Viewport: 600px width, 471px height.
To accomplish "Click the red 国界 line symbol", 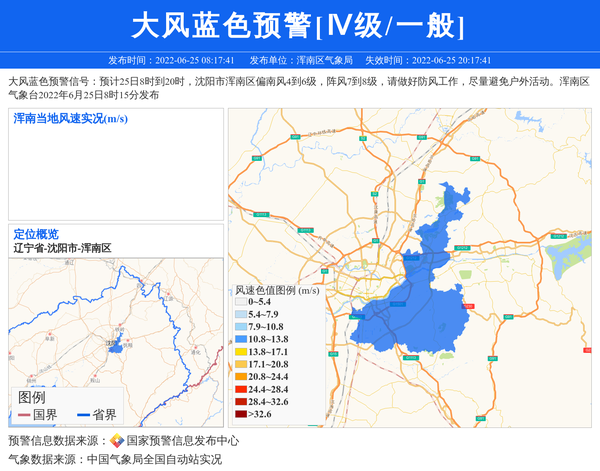I will click(22, 415).
